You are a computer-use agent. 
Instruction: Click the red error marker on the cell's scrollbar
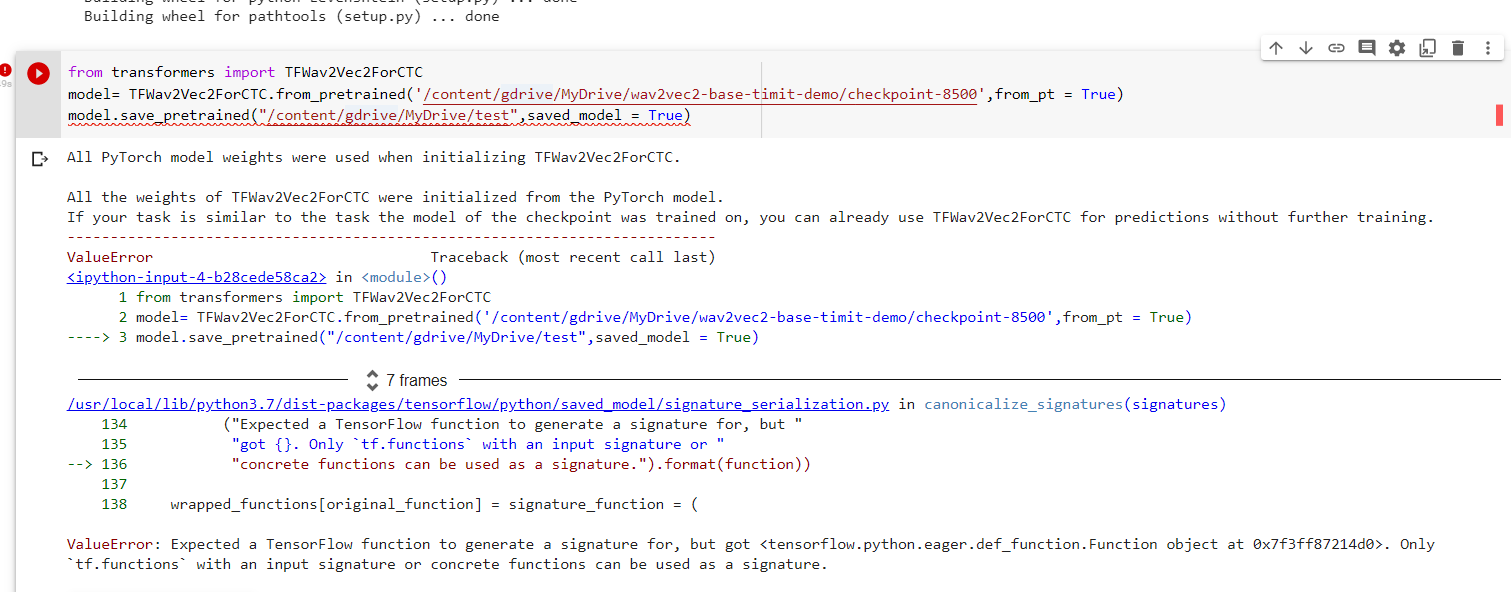[1499, 115]
